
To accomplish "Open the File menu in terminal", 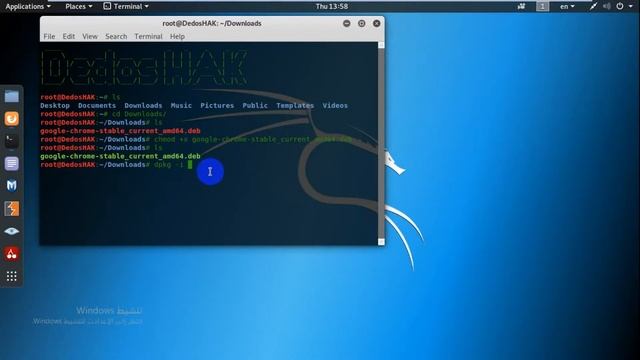I will coord(49,36).
